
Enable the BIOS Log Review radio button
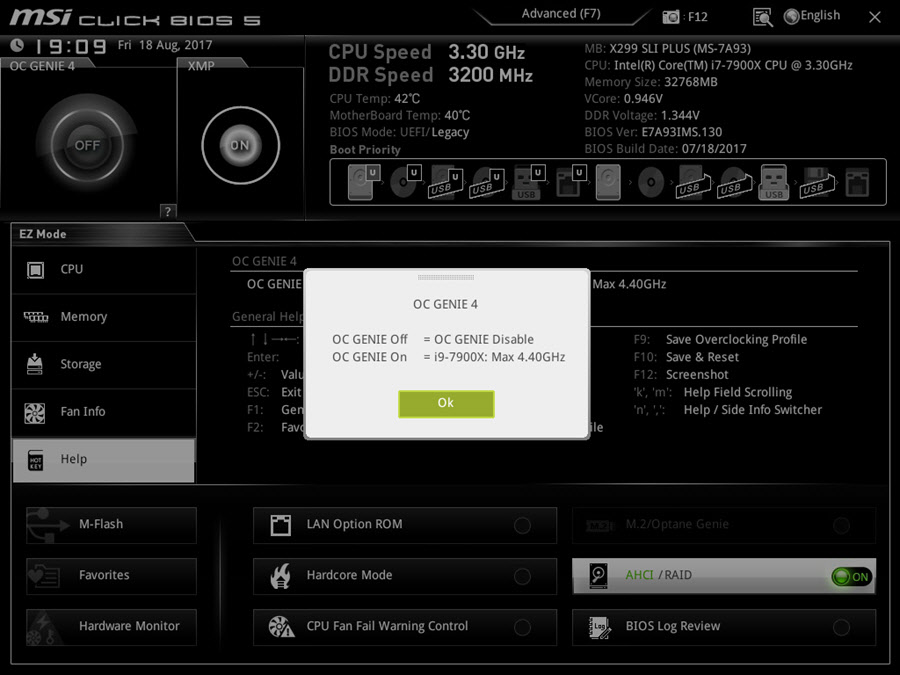coord(841,627)
